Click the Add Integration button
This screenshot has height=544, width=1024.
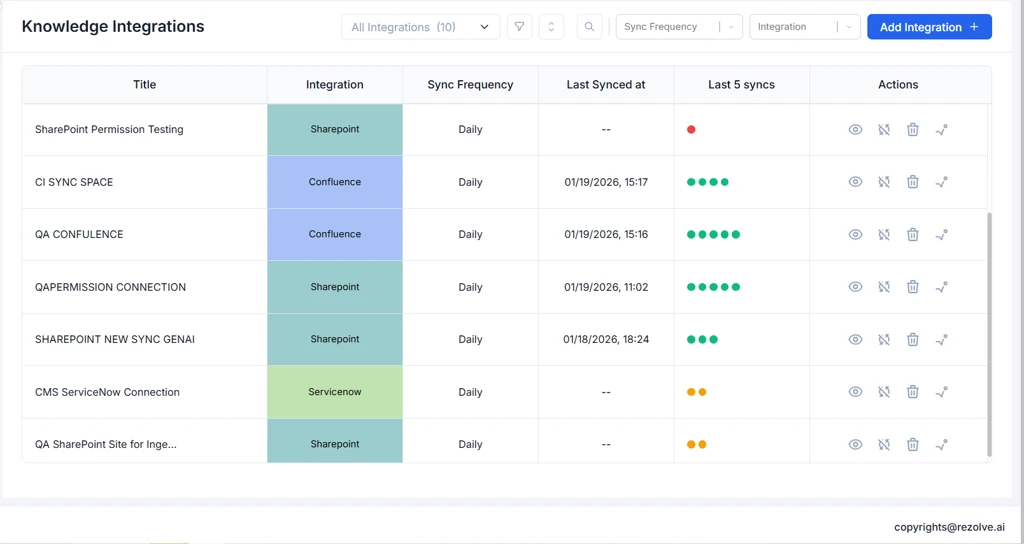[x=928, y=27]
